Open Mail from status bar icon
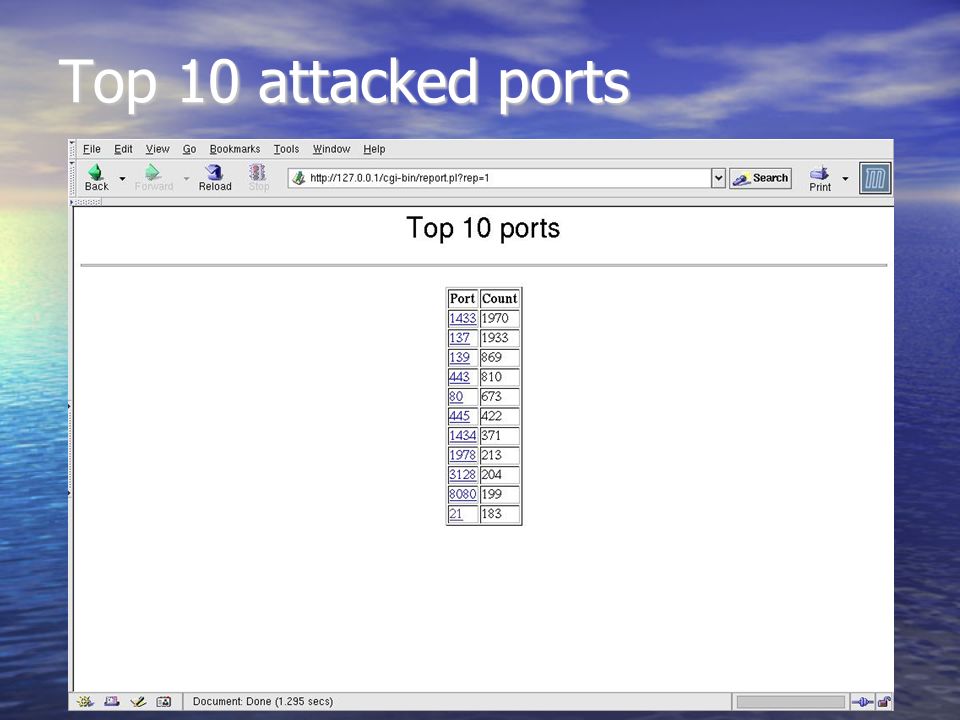The width and height of the screenshot is (960, 720). click(x=111, y=702)
